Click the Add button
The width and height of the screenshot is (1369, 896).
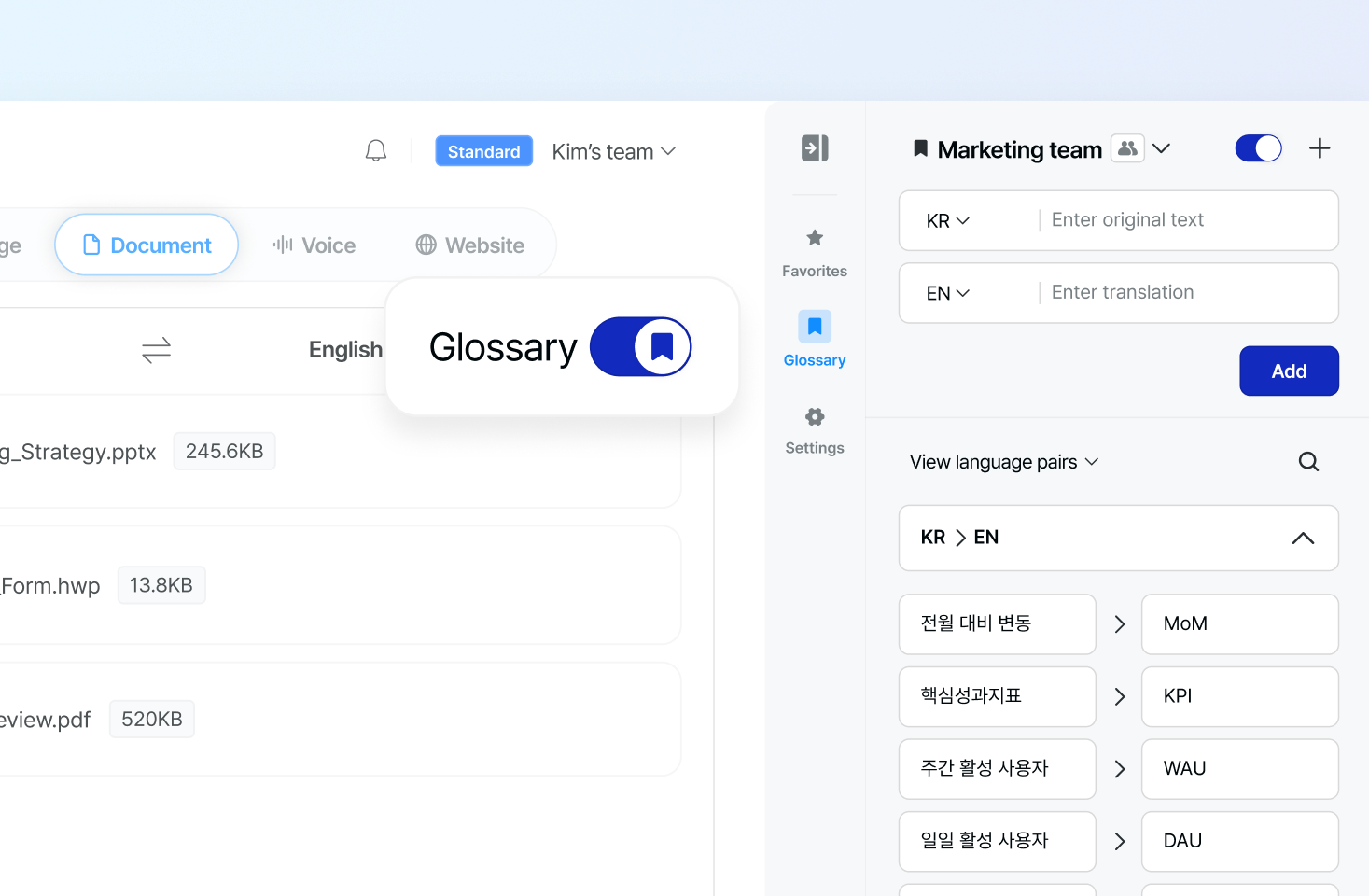1289,371
